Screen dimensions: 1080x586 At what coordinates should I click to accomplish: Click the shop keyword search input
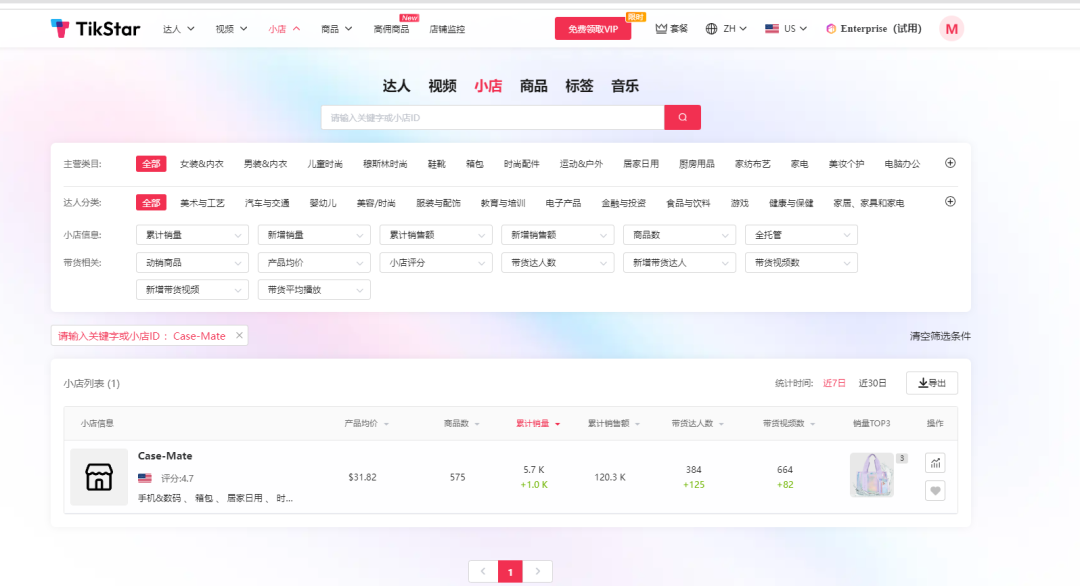[x=492, y=118]
